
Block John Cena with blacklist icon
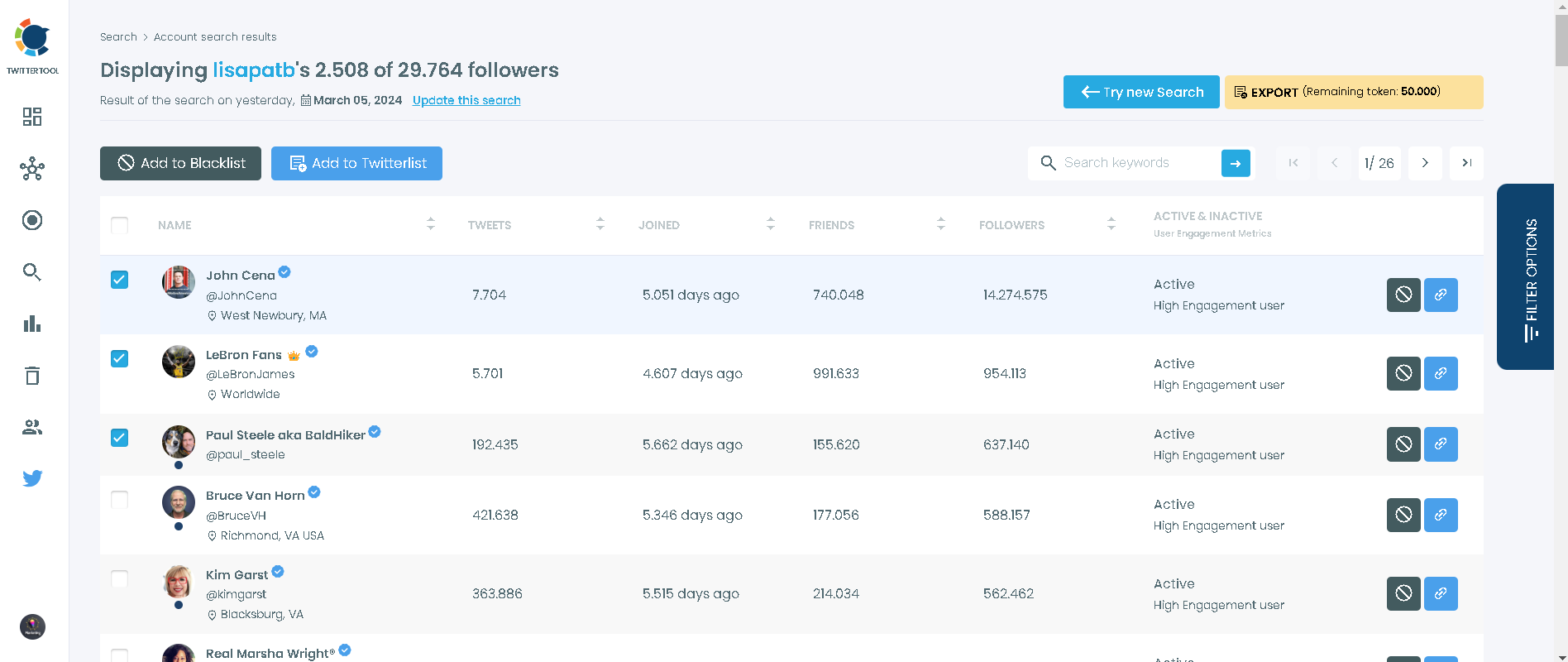(1403, 295)
